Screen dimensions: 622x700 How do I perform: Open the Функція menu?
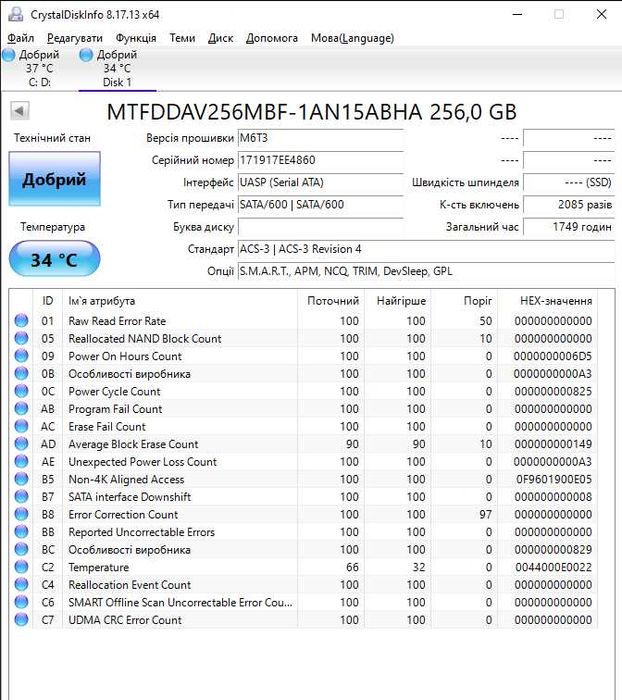pos(136,38)
